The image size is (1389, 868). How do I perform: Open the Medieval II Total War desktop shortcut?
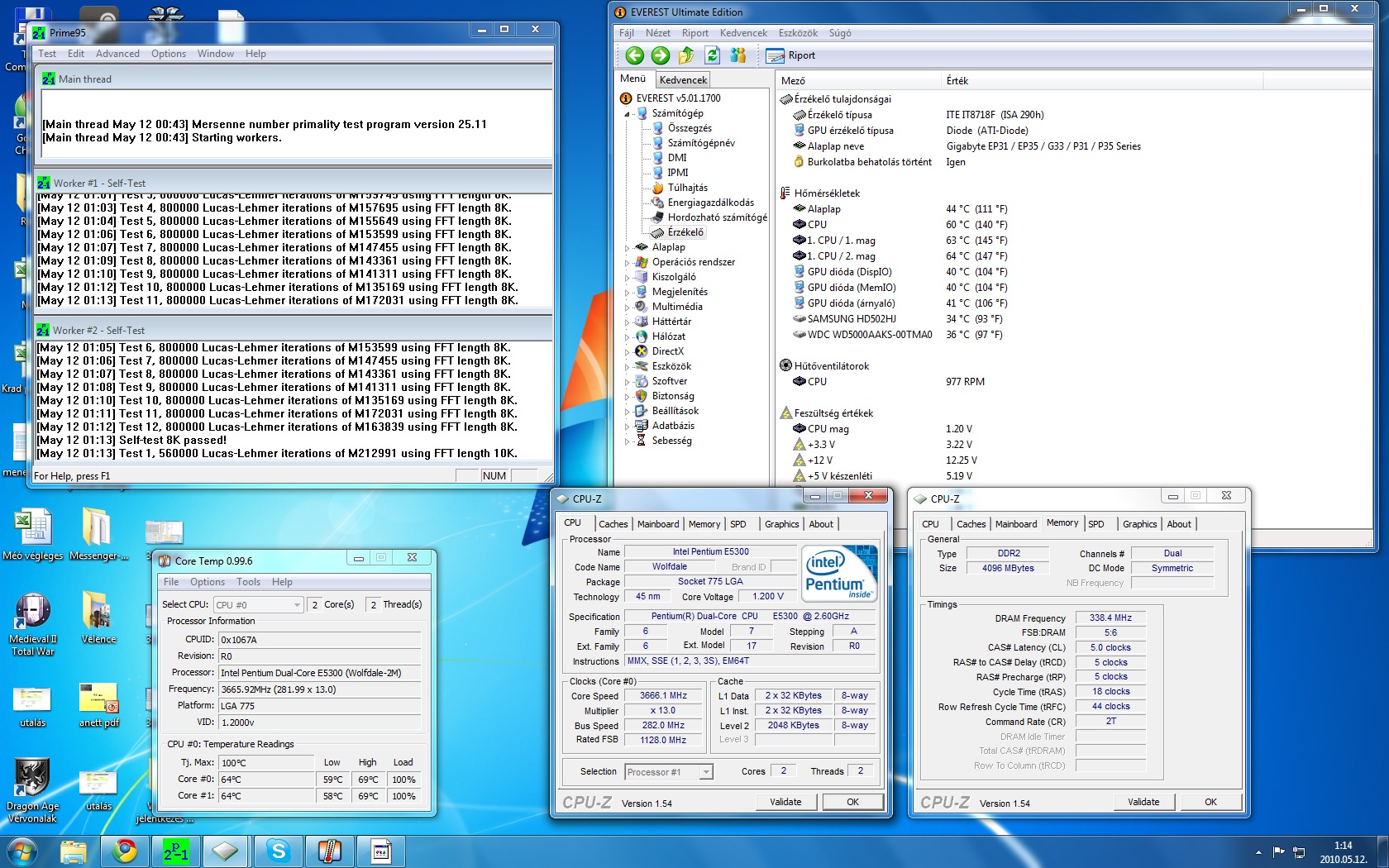(33, 623)
